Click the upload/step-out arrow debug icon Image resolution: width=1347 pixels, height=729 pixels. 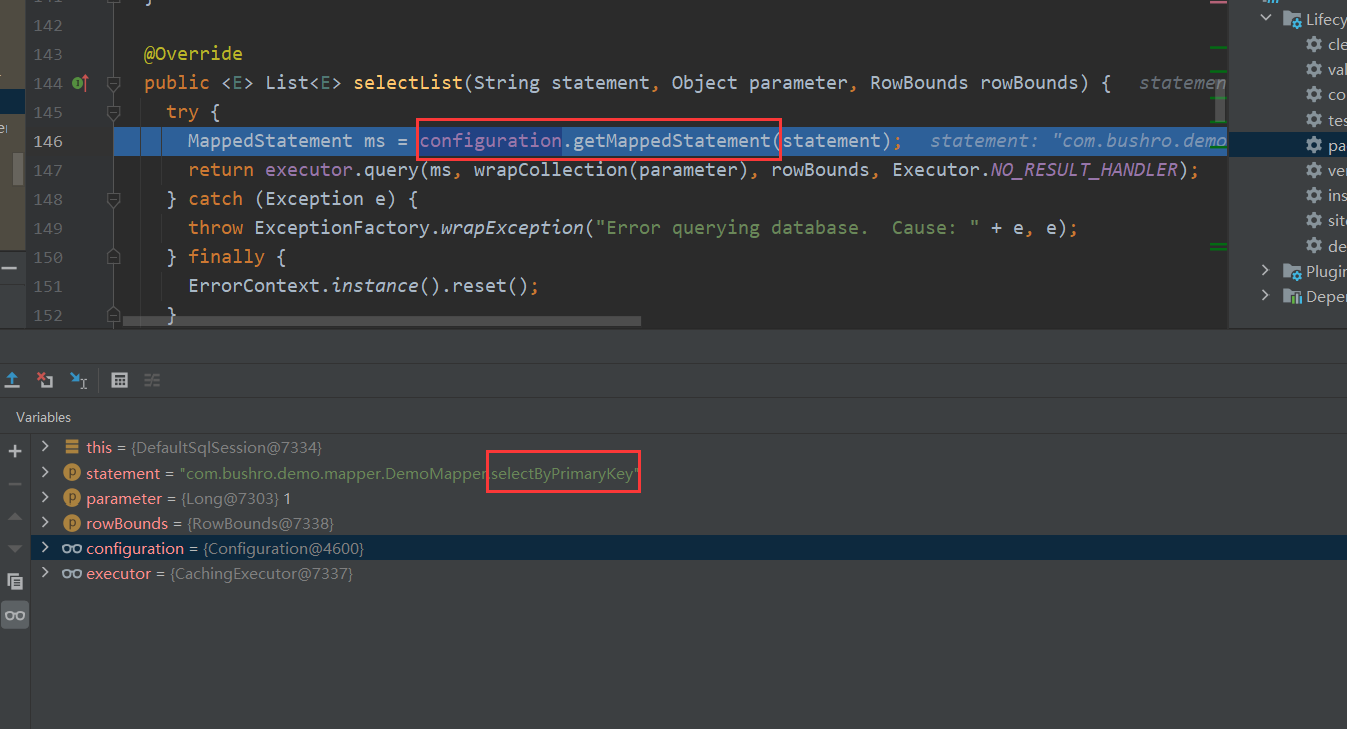click(12, 380)
